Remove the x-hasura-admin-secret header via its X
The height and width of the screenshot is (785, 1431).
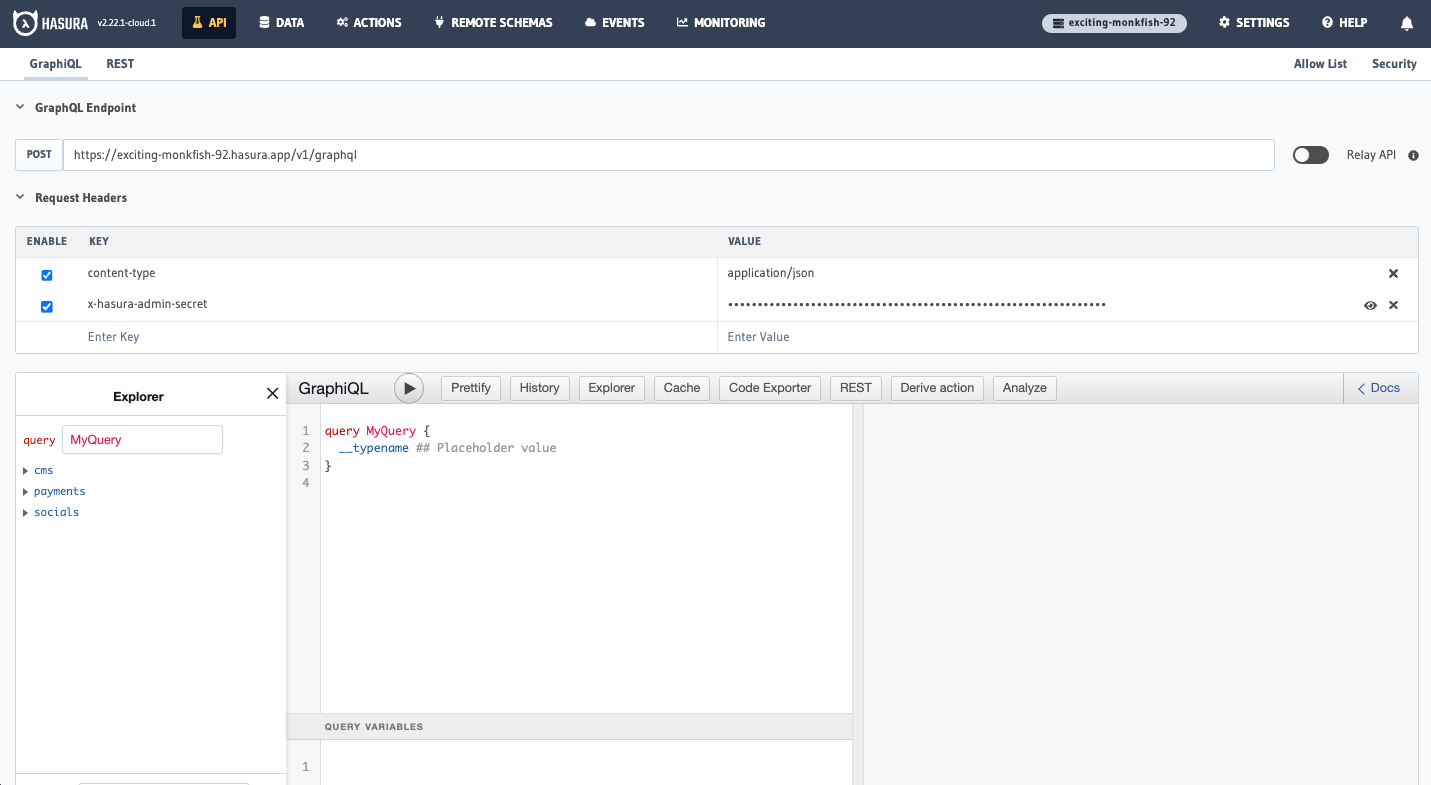[1393, 305]
